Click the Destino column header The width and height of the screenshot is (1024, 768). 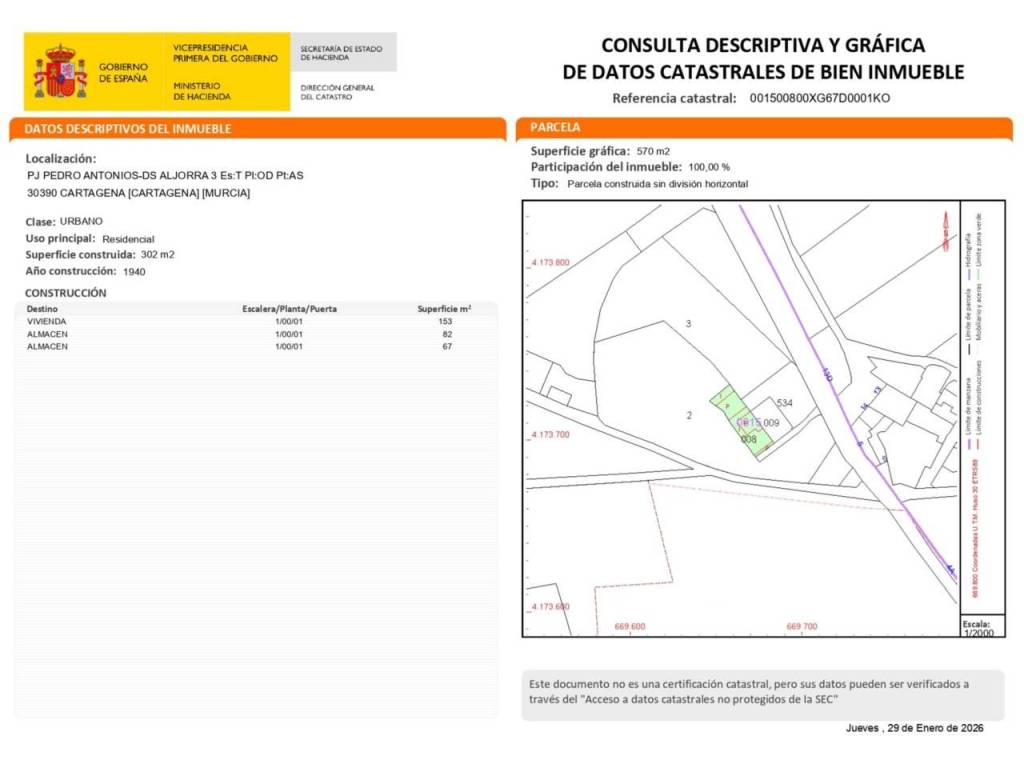coord(41,309)
